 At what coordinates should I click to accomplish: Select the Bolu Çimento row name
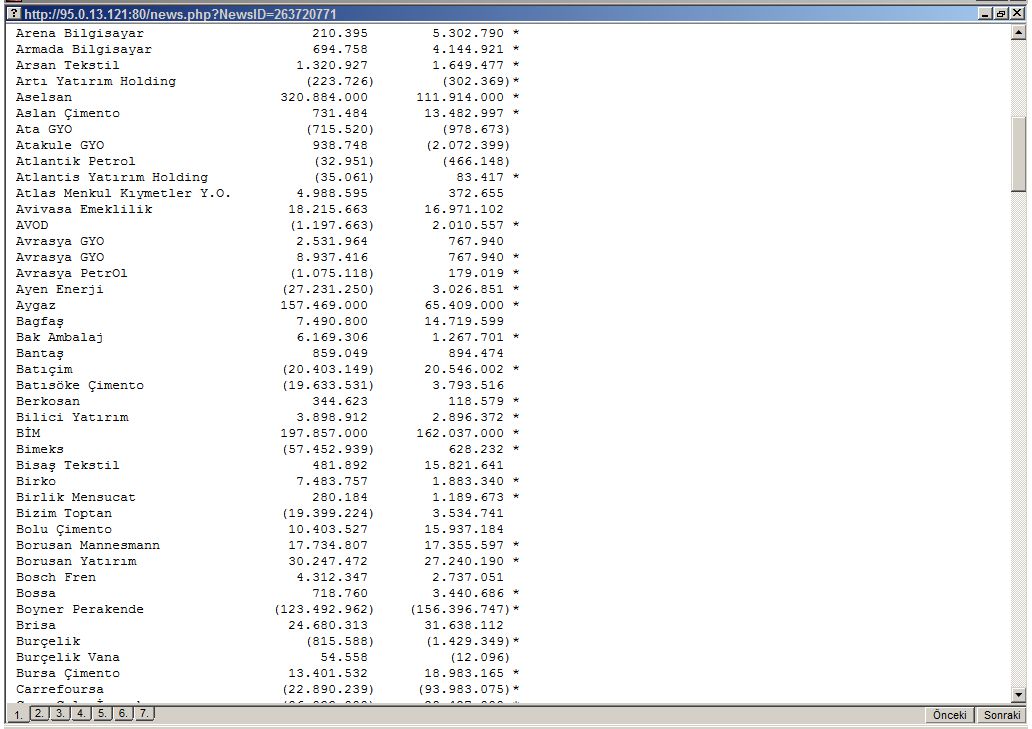[64, 530]
